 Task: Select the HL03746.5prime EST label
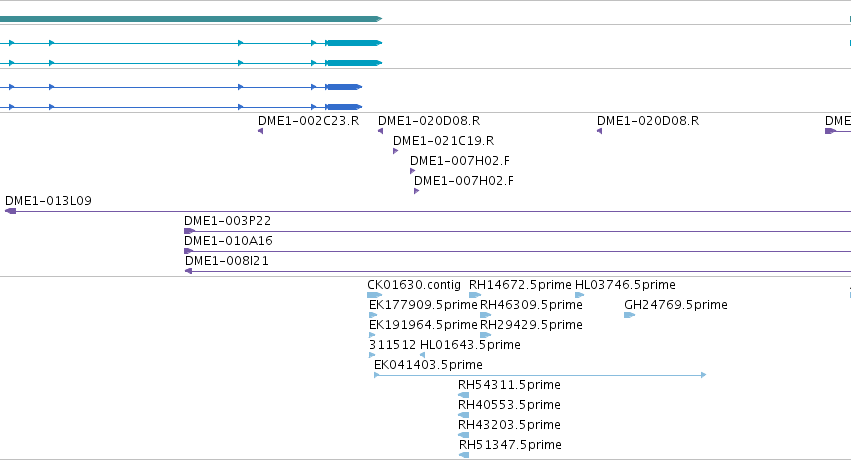pos(625,285)
